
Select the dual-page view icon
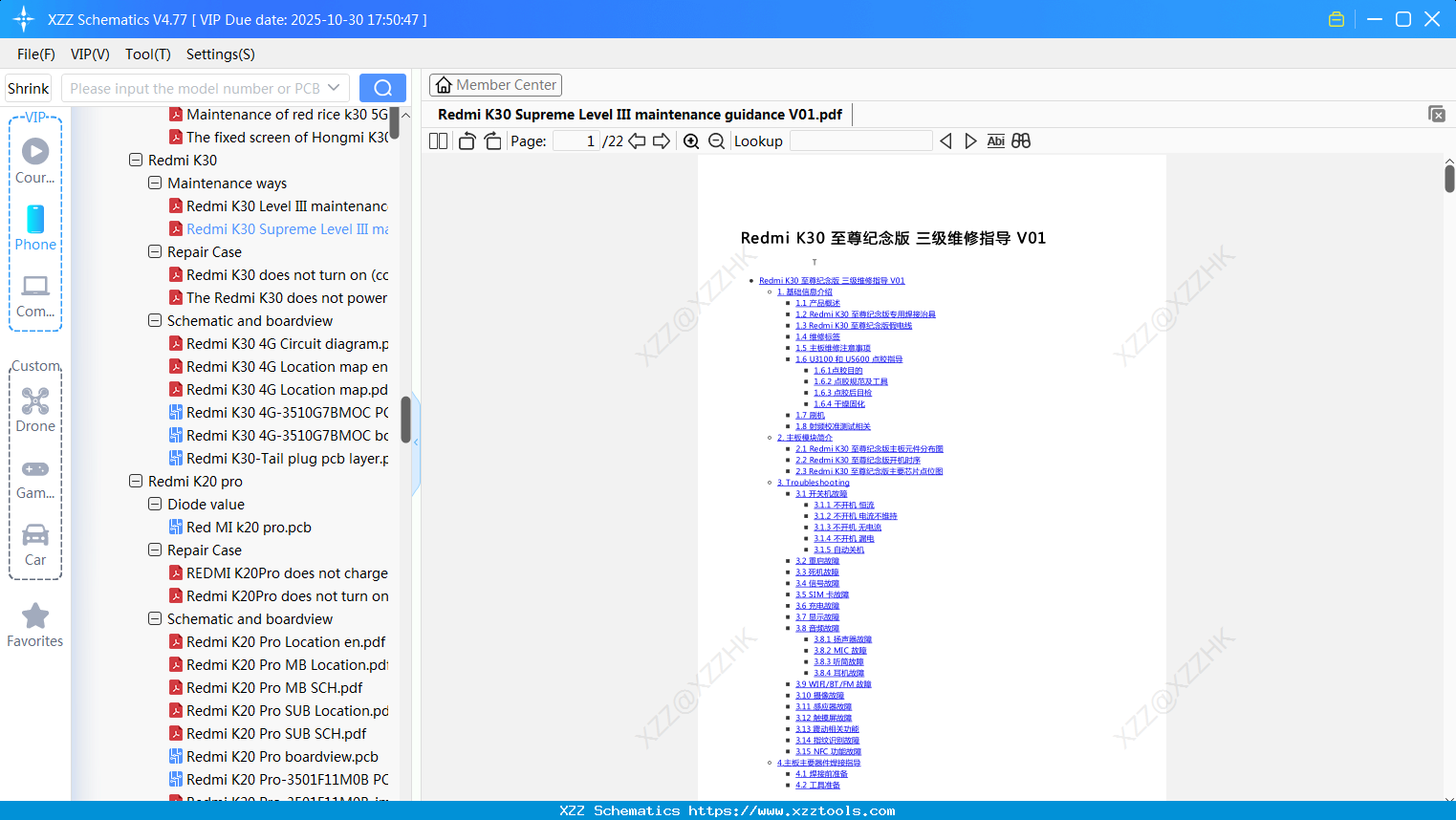point(438,140)
